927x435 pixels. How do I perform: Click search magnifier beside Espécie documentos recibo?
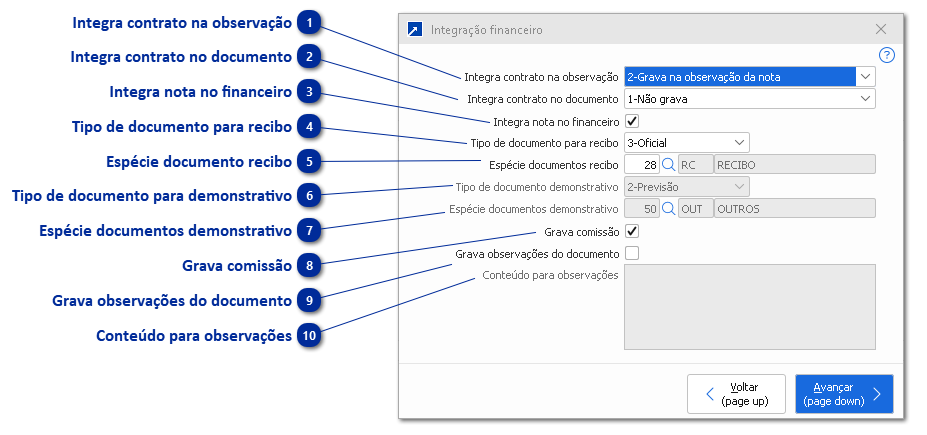coord(668,164)
